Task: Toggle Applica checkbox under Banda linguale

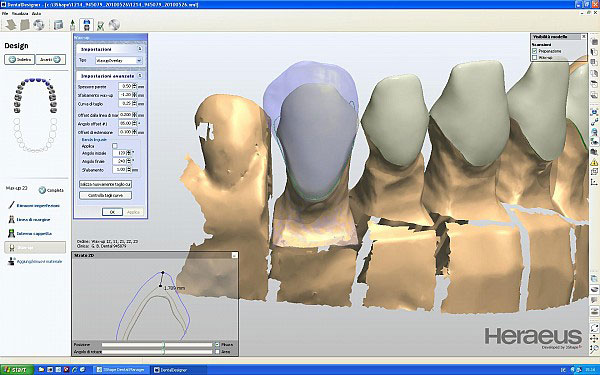Action: coord(115,146)
